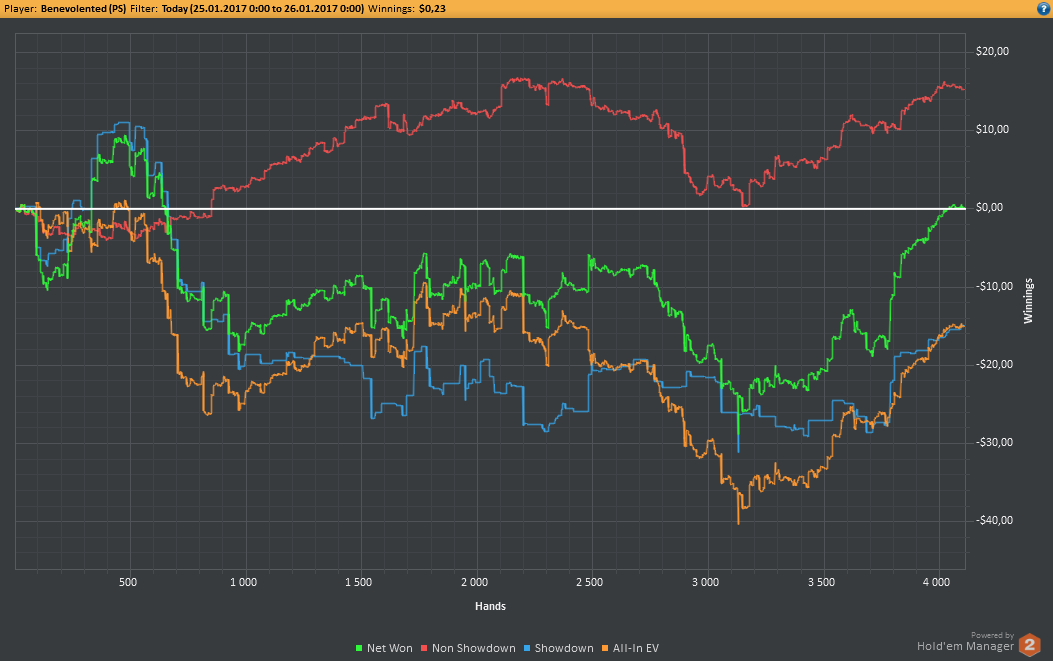
Task: Click the player name Benevolented (PS)
Action: click(83, 9)
